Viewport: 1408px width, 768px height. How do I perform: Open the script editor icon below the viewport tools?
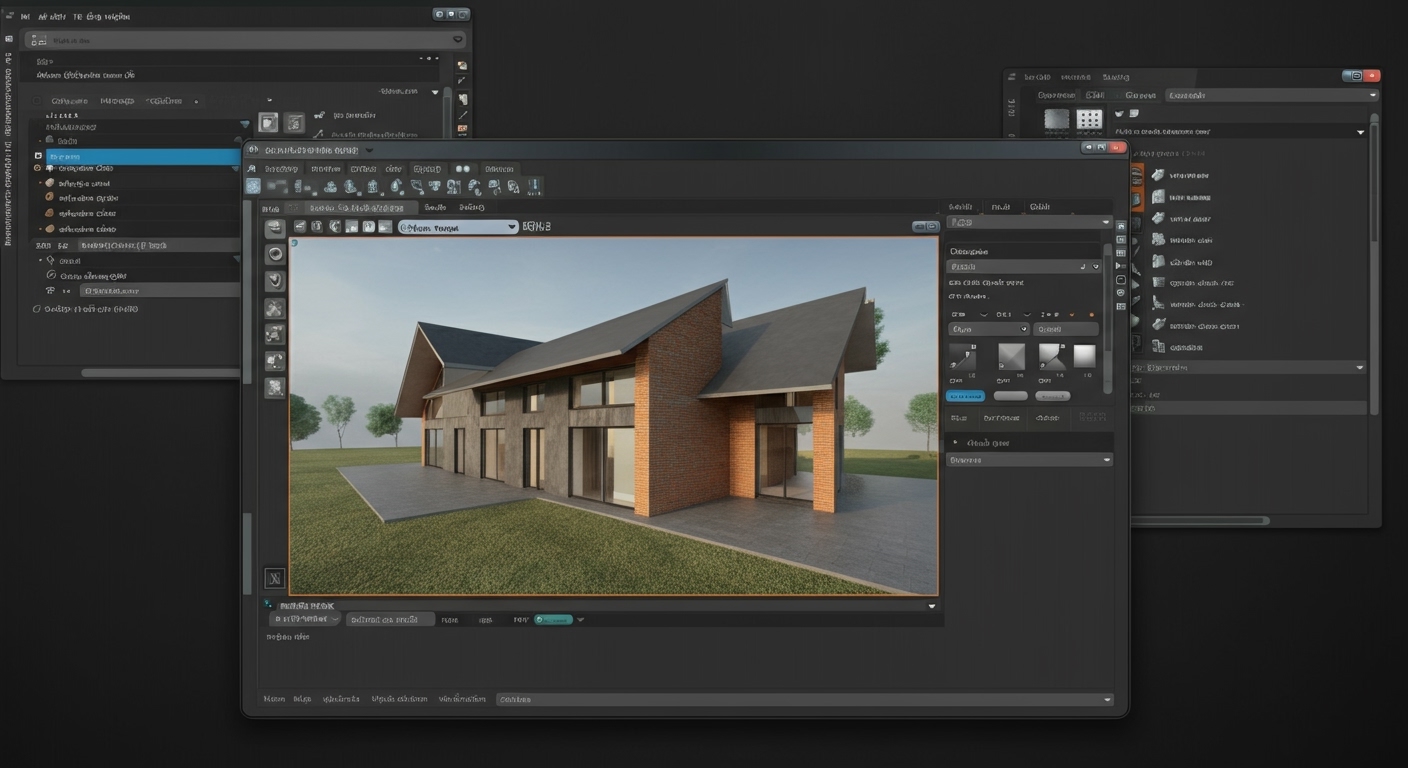pos(274,578)
